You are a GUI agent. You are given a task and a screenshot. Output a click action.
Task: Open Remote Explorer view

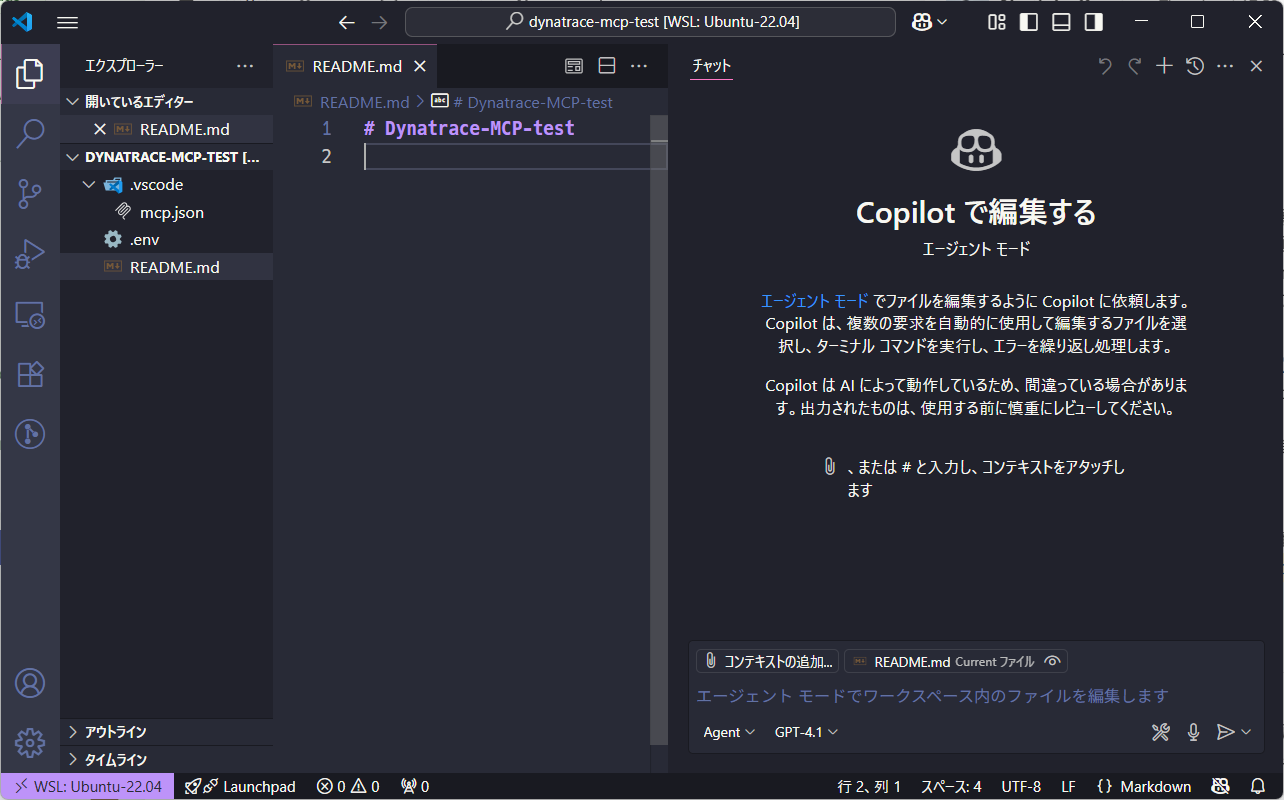point(30,314)
